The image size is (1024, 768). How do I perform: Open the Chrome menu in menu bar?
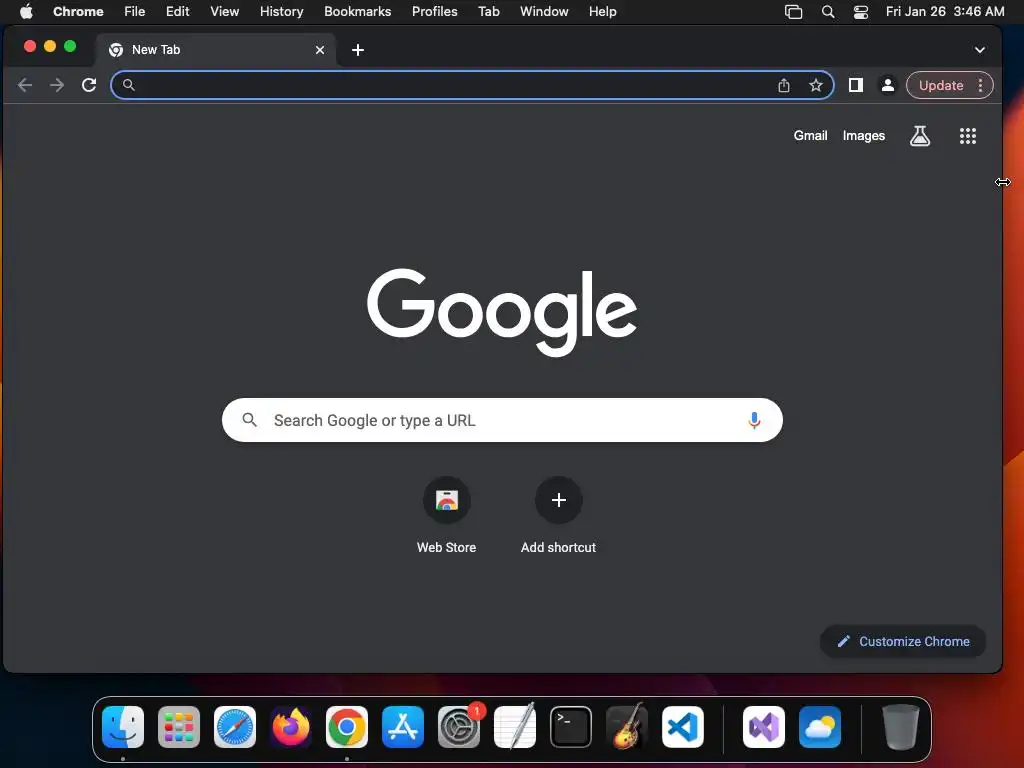pyautogui.click(x=78, y=11)
